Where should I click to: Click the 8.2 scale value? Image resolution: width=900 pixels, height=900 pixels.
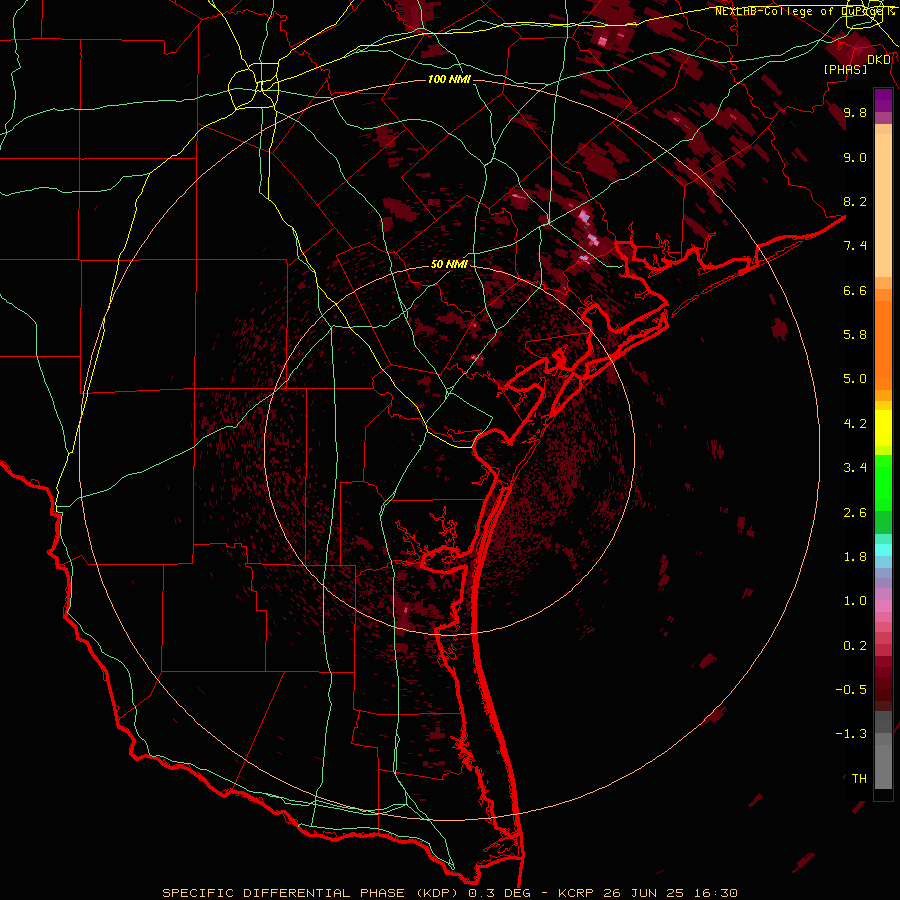[855, 201]
